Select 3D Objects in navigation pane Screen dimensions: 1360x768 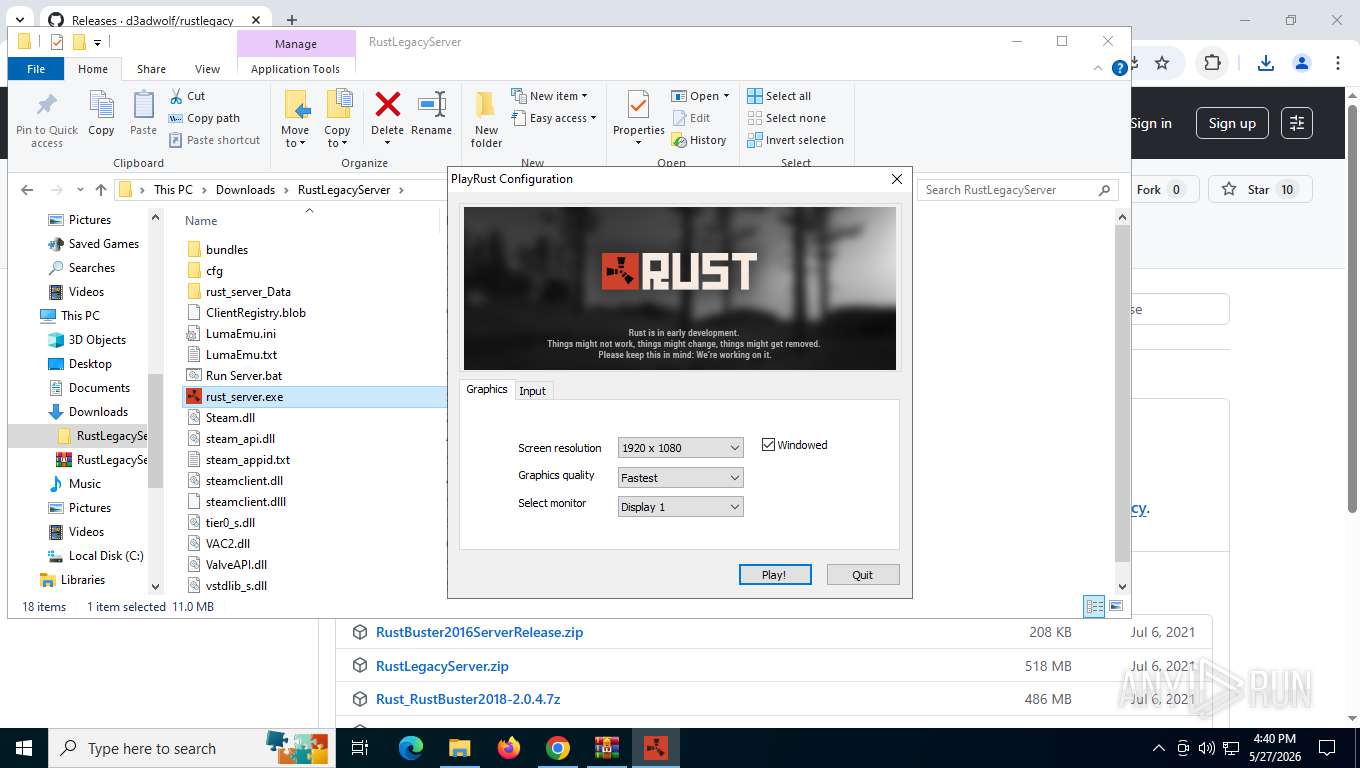pyautogui.click(x=97, y=340)
